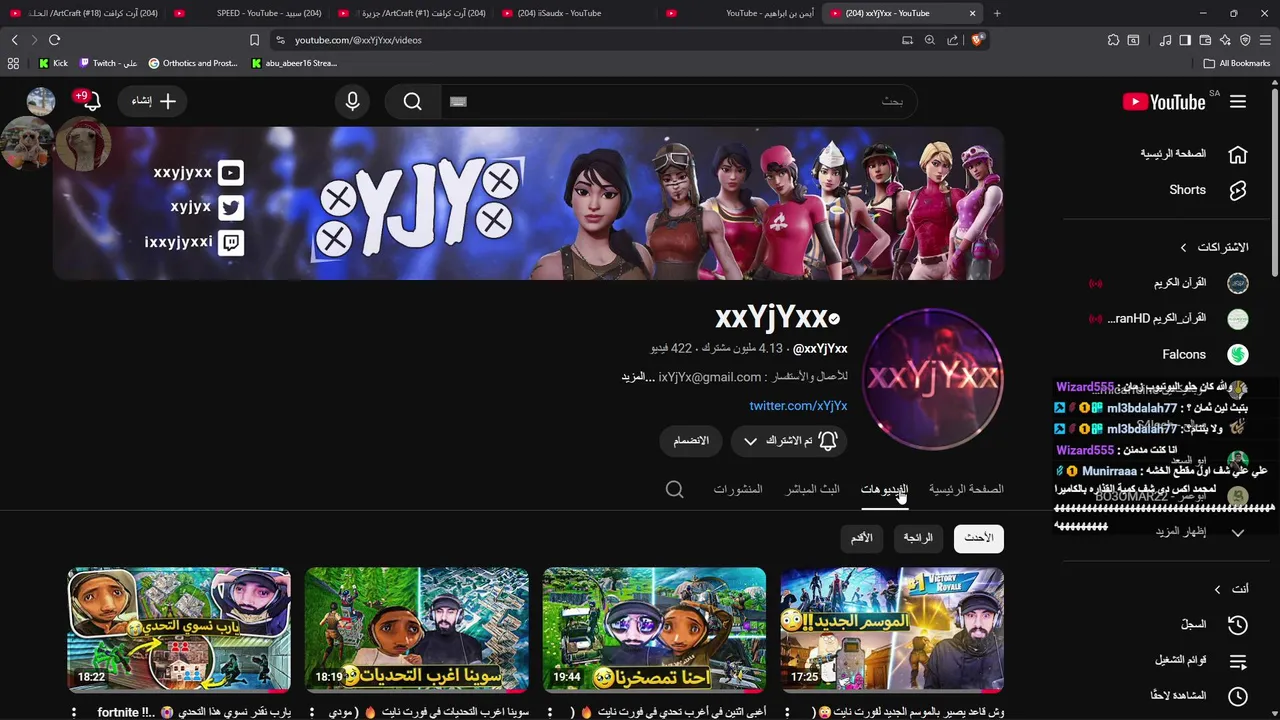Click the site settings icon in address bar
Viewport: 1280px width, 720px height.
coord(280,40)
